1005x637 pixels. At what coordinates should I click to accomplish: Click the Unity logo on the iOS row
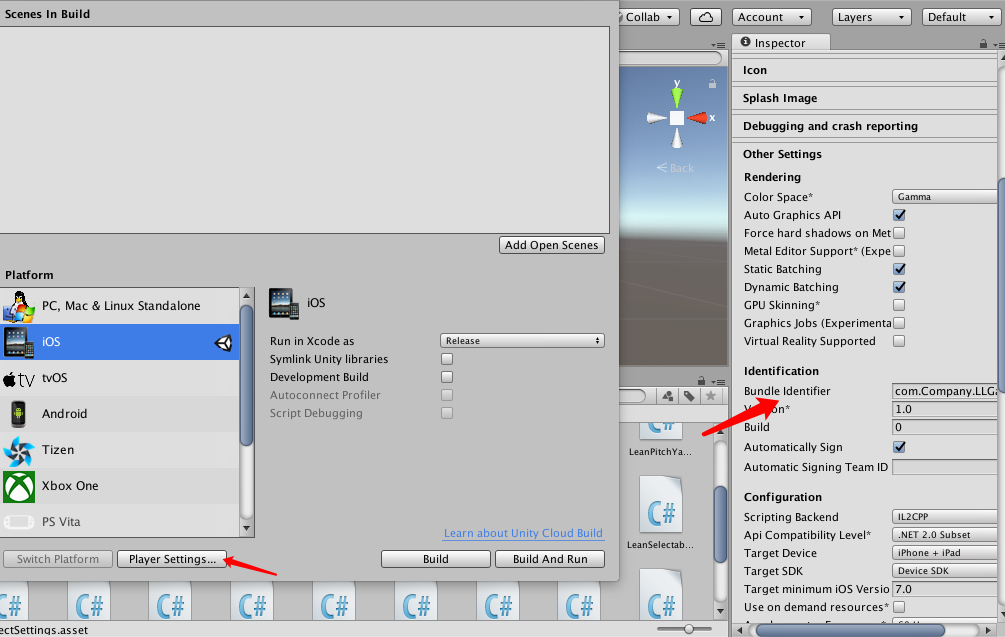coord(224,343)
